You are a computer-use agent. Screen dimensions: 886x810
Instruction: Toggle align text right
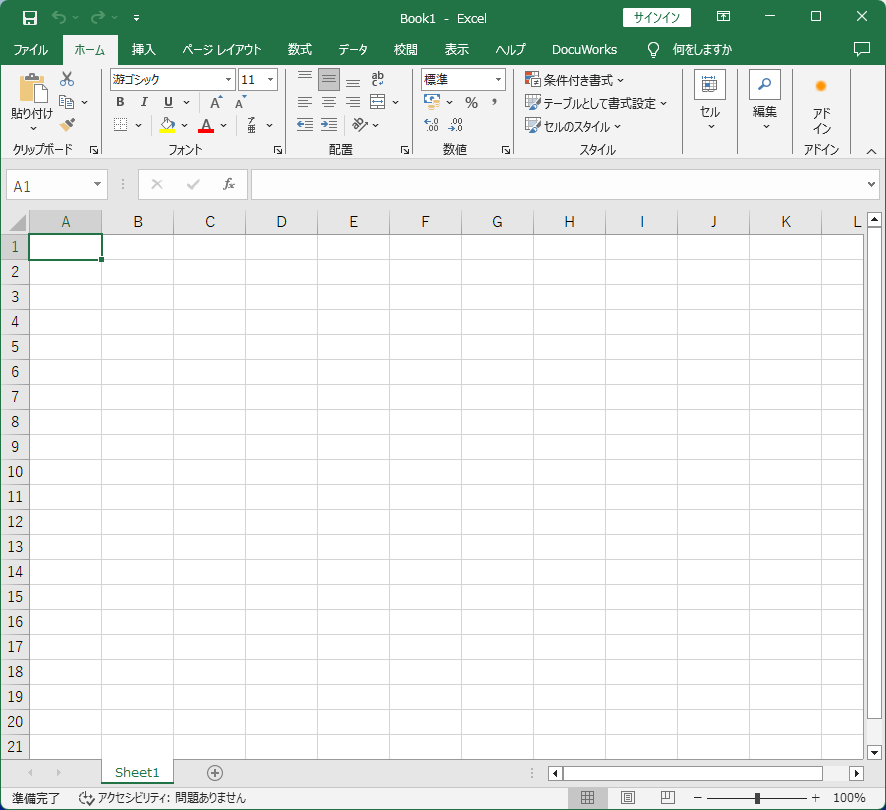click(x=353, y=102)
